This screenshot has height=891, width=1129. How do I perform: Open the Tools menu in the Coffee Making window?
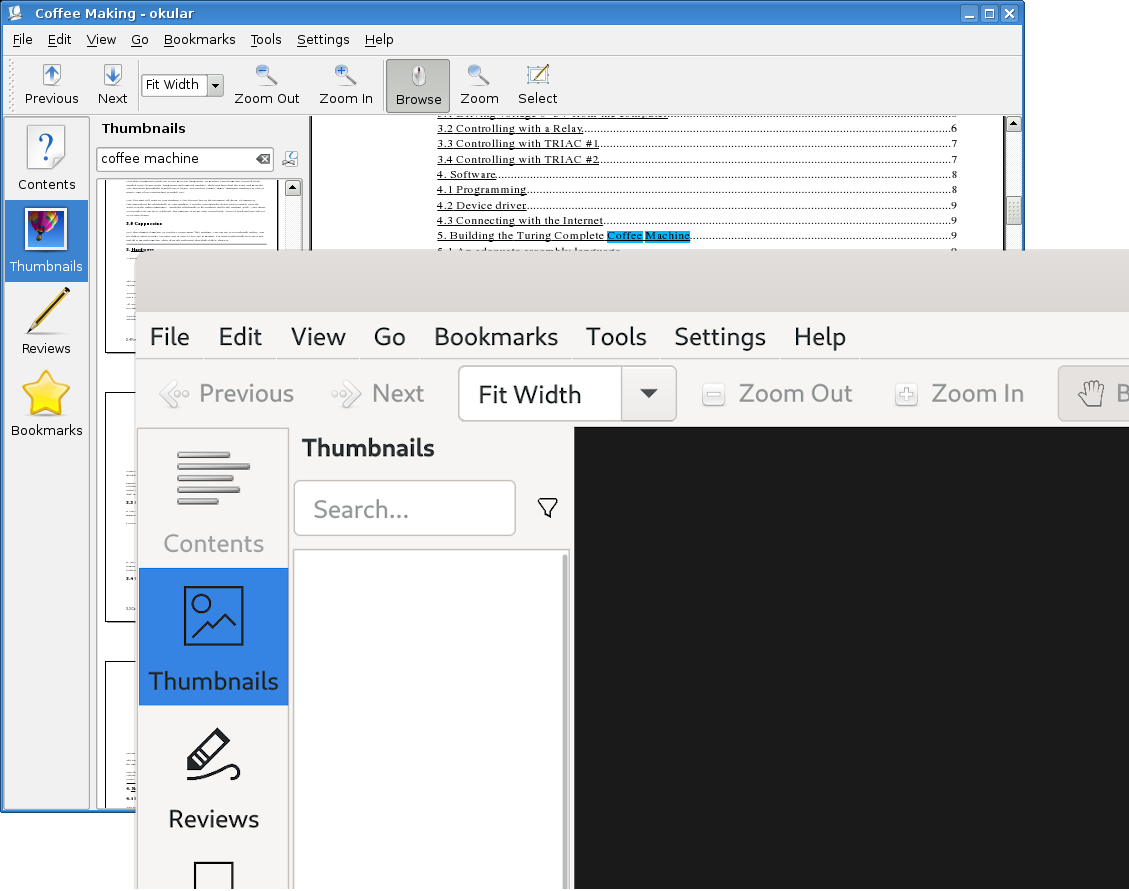point(266,40)
